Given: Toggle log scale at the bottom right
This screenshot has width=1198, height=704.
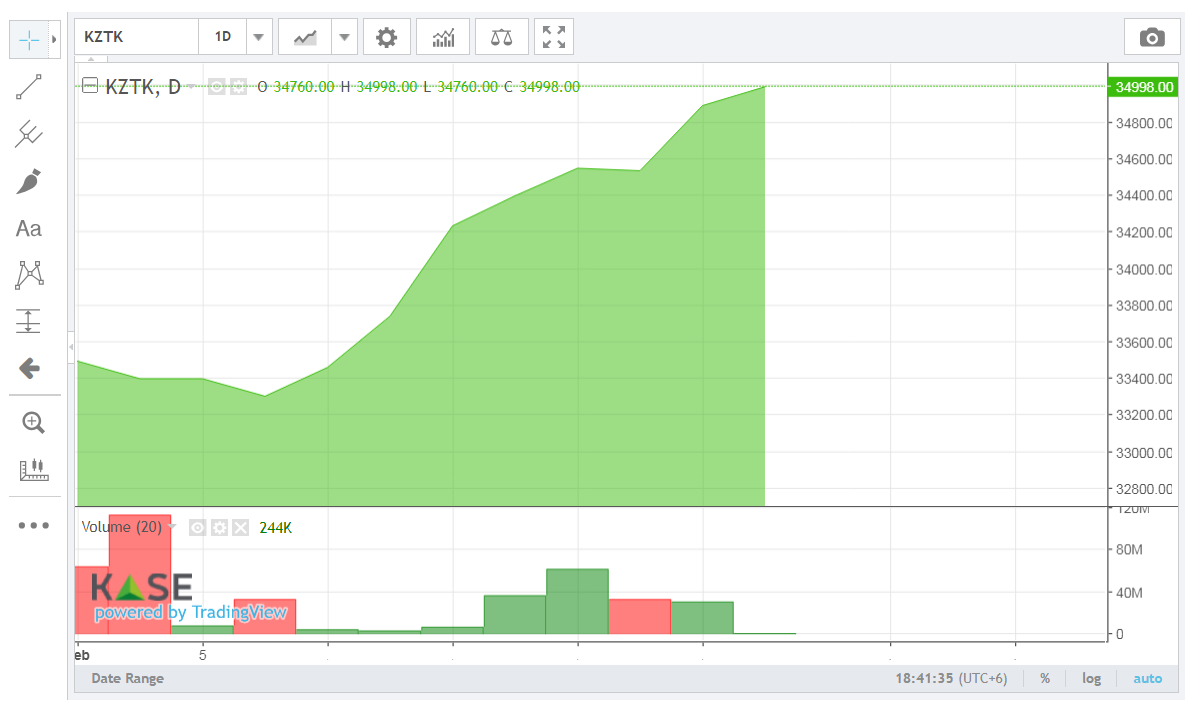Looking at the screenshot, I should 1091,678.
